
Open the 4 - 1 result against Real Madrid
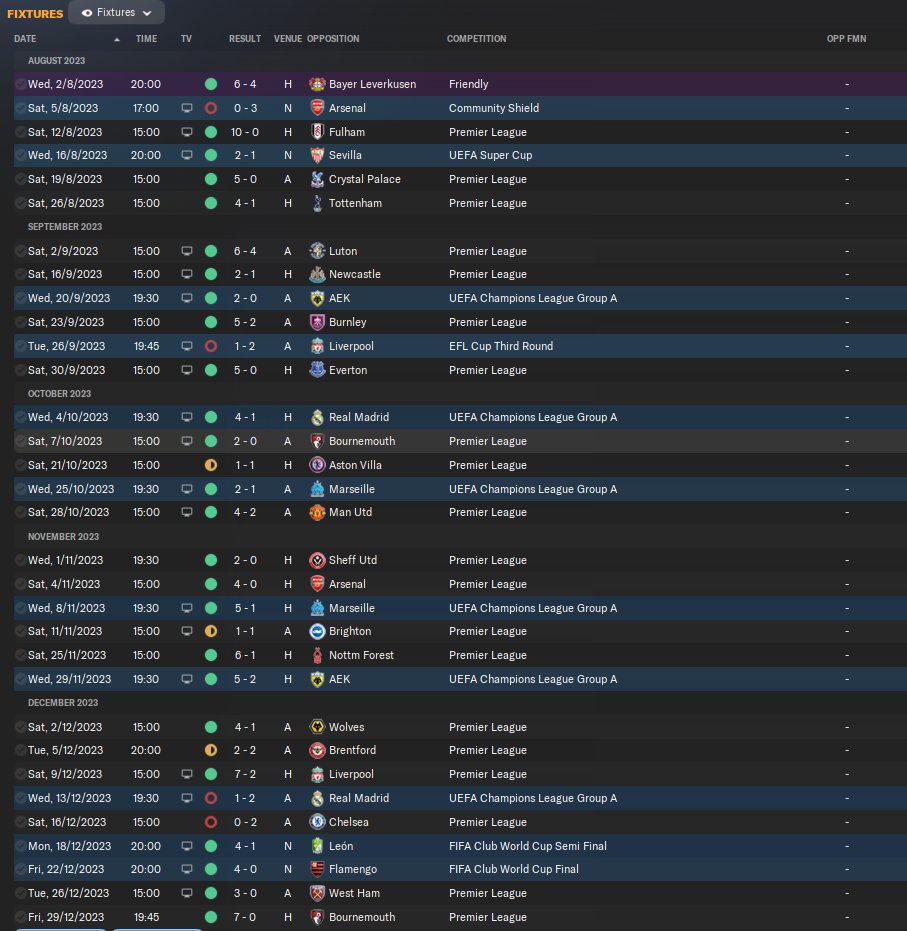point(245,417)
